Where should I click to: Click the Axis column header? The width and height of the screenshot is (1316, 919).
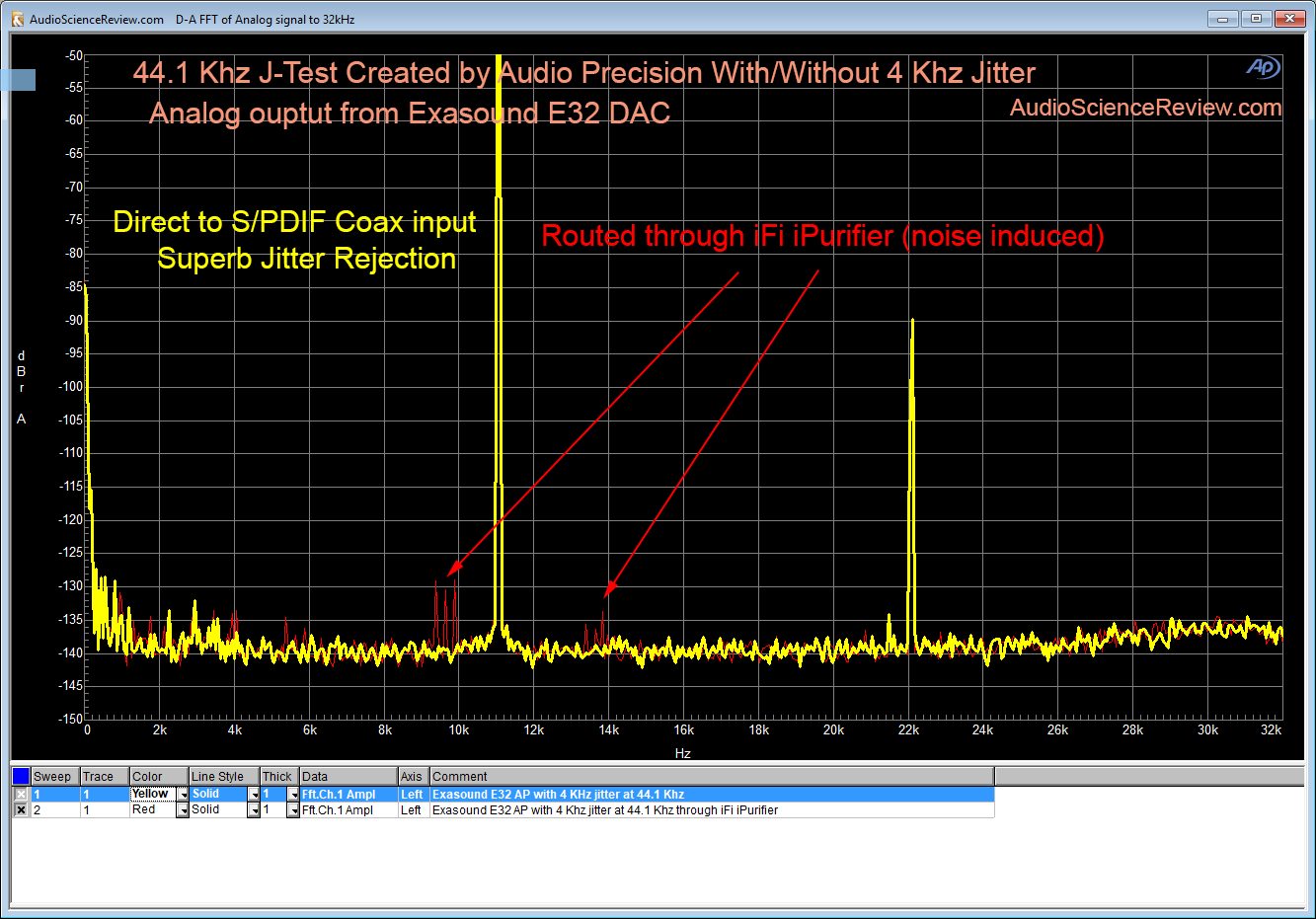point(414,776)
